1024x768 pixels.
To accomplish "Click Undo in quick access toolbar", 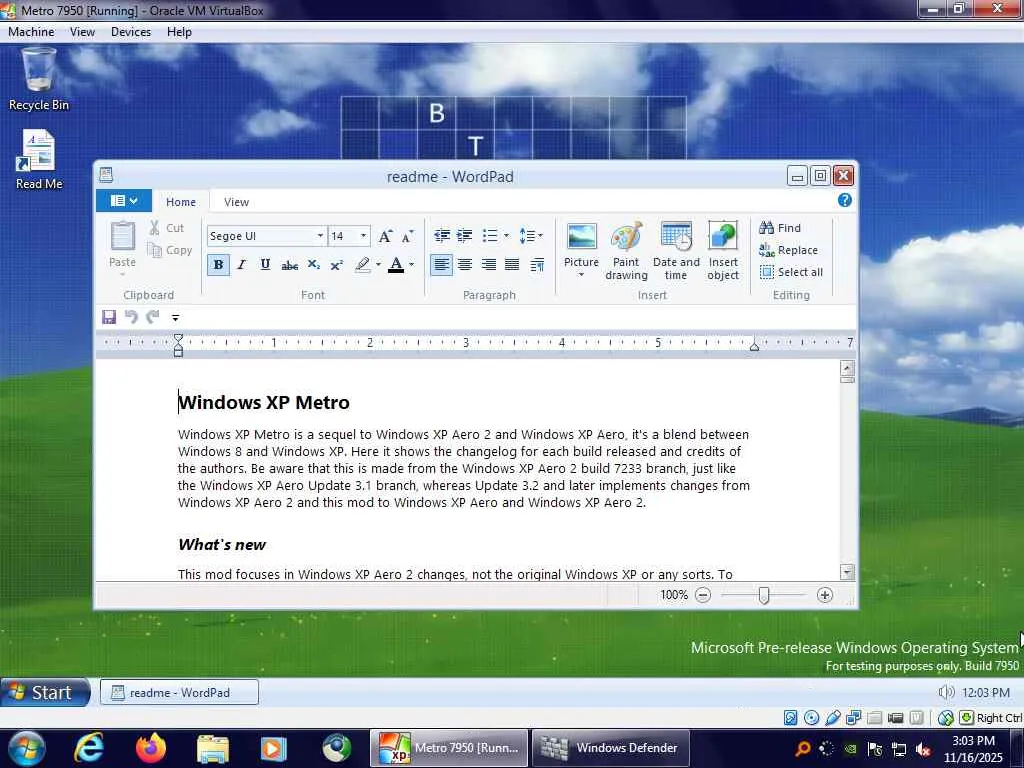I will click(x=131, y=317).
